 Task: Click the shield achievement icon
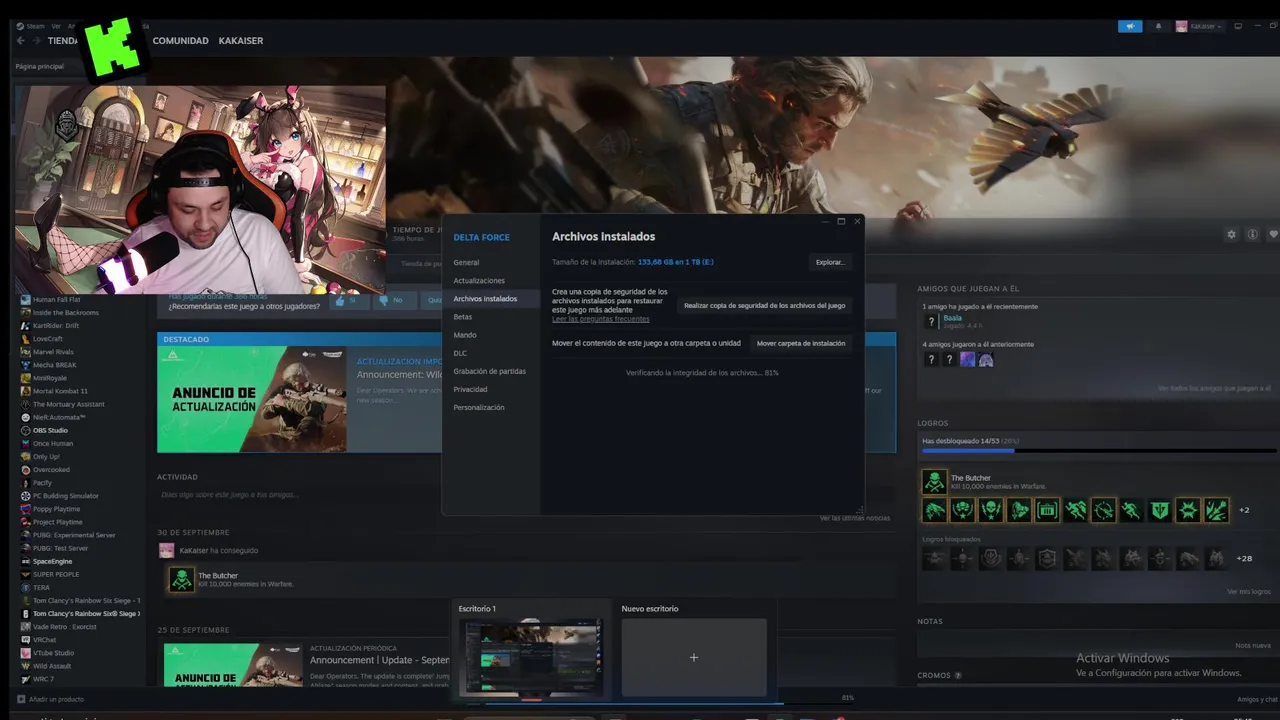1159,510
